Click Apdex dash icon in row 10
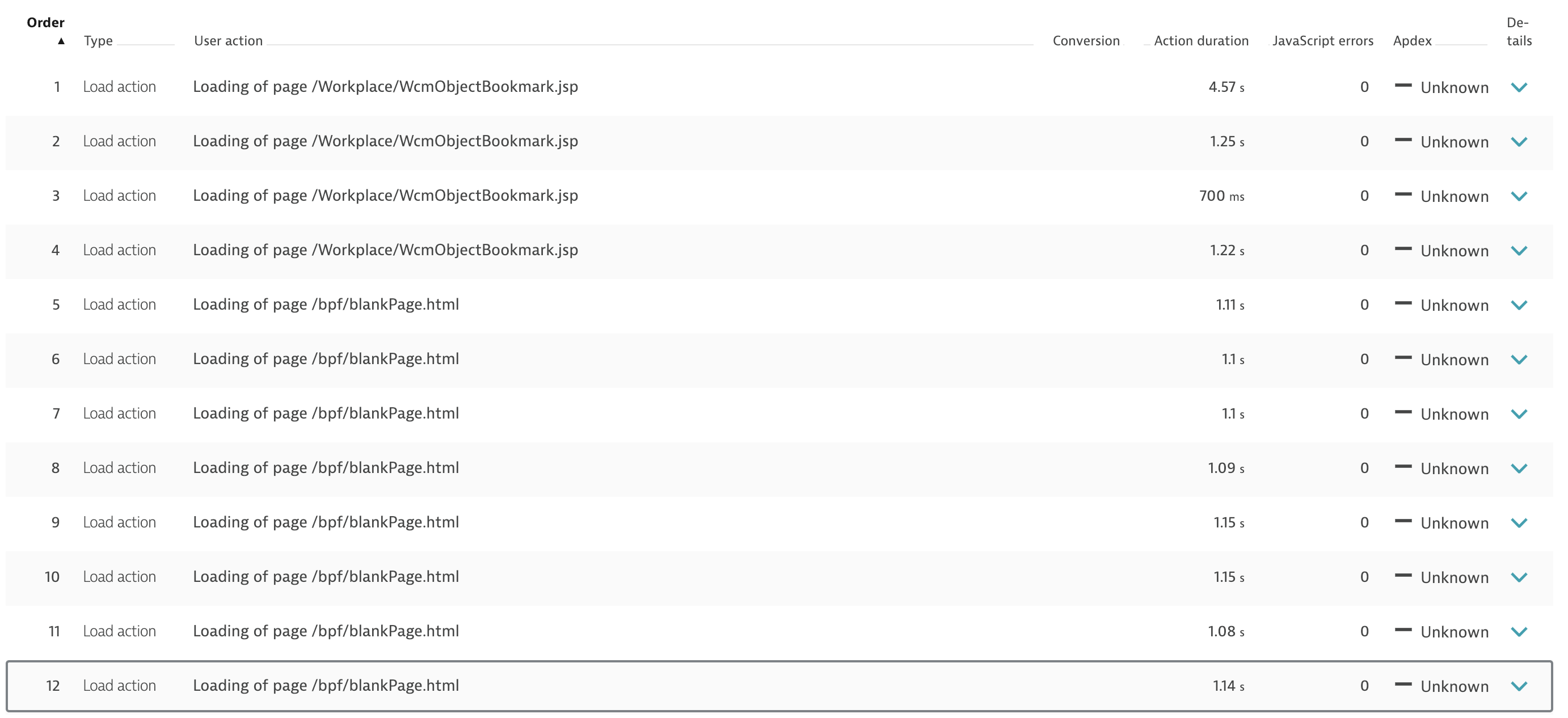Image resolution: width=1568 pixels, height=718 pixels. pyautogui.click(x=1402, y=576)
